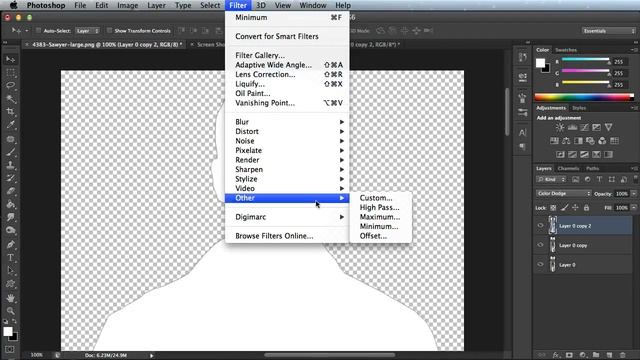
Task: Select the Zoom tool
Action: coord(11,311)
